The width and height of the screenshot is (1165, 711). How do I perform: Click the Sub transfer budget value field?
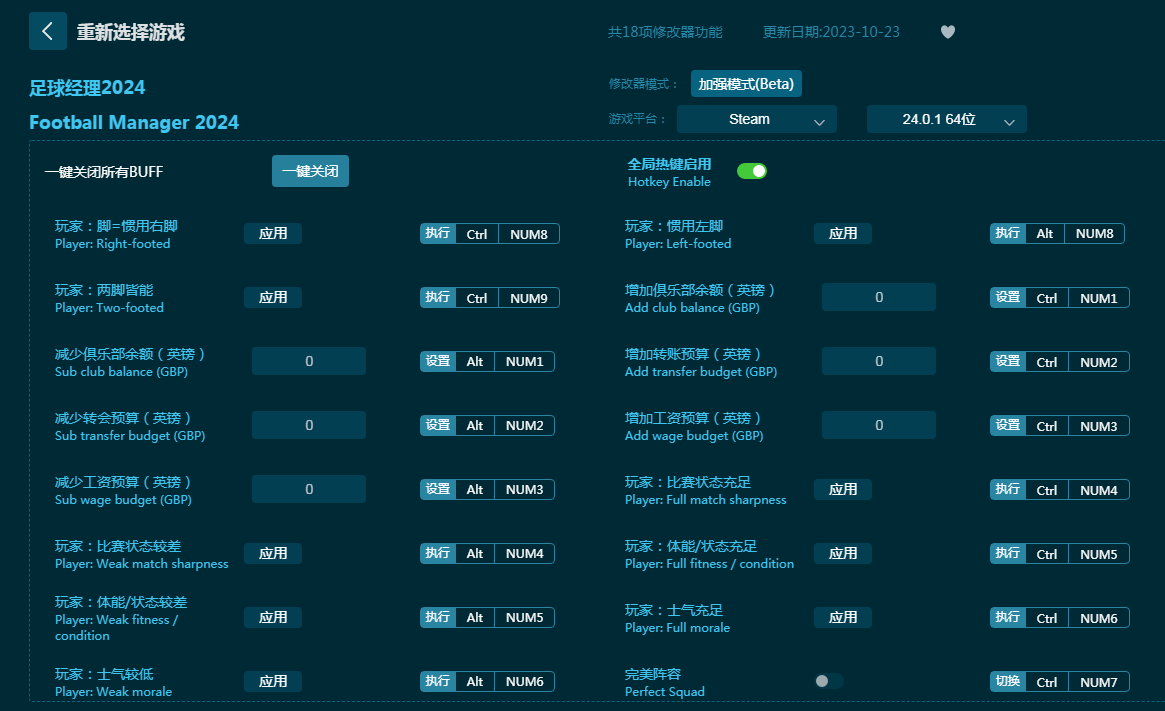coord(308,425)
